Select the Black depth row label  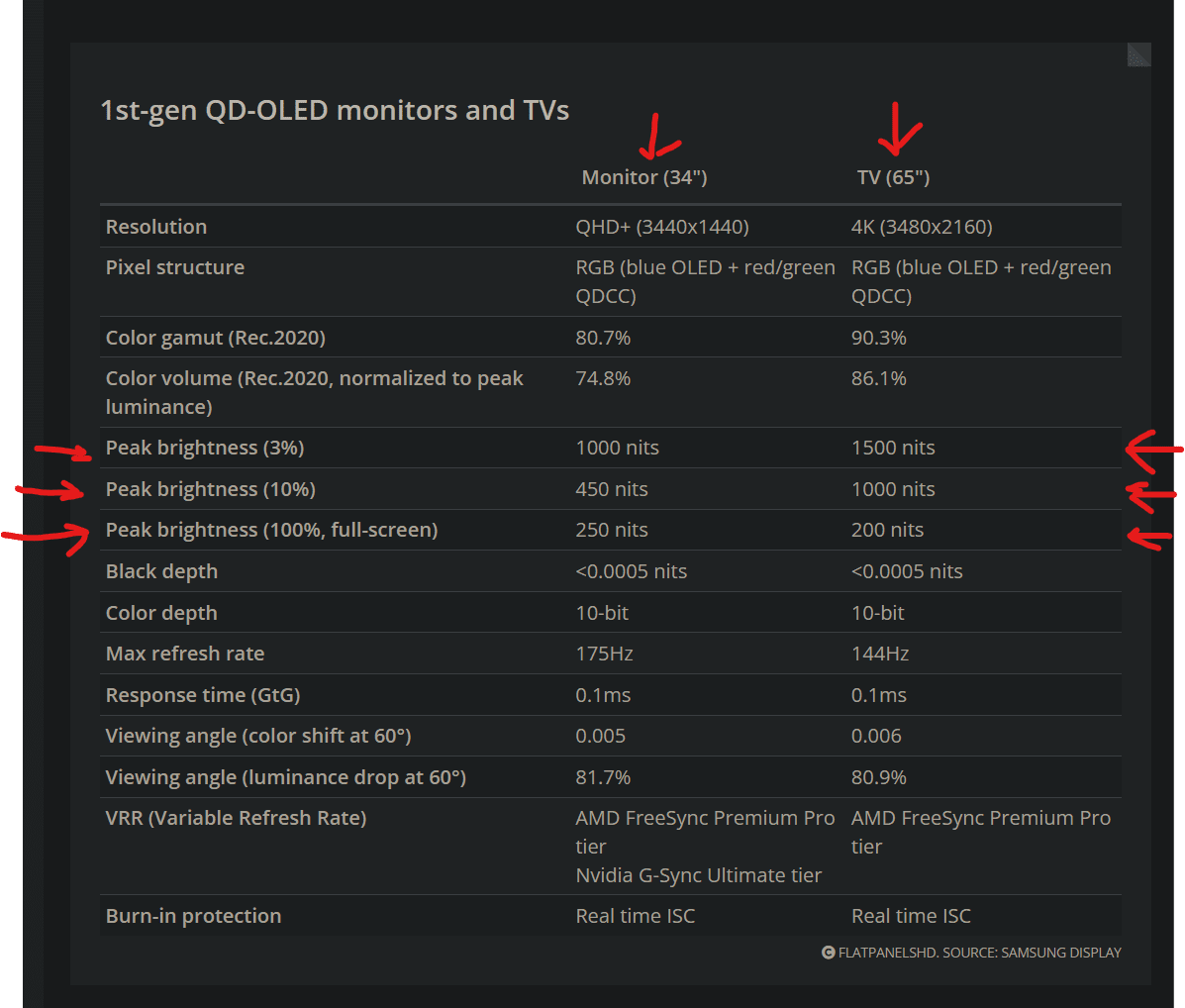pos(161,571)
